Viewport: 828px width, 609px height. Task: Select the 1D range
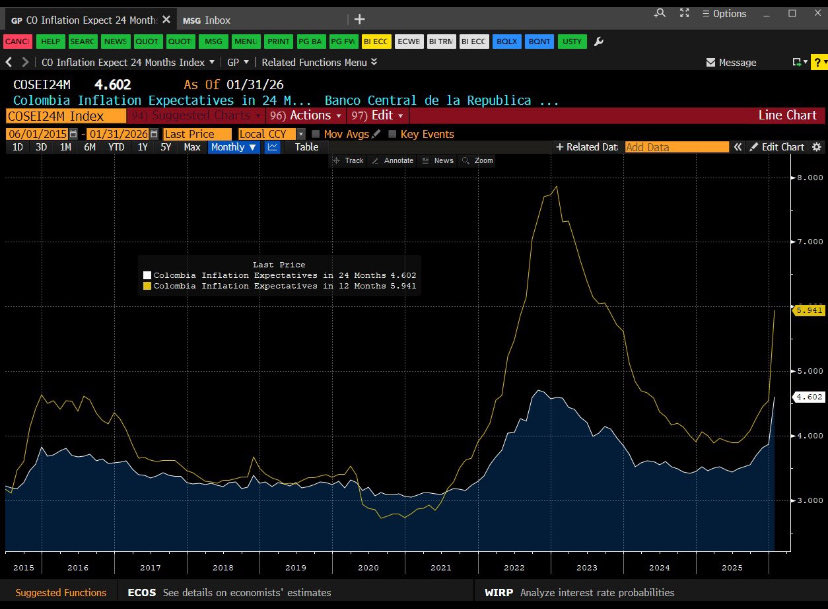click(17, 147)
